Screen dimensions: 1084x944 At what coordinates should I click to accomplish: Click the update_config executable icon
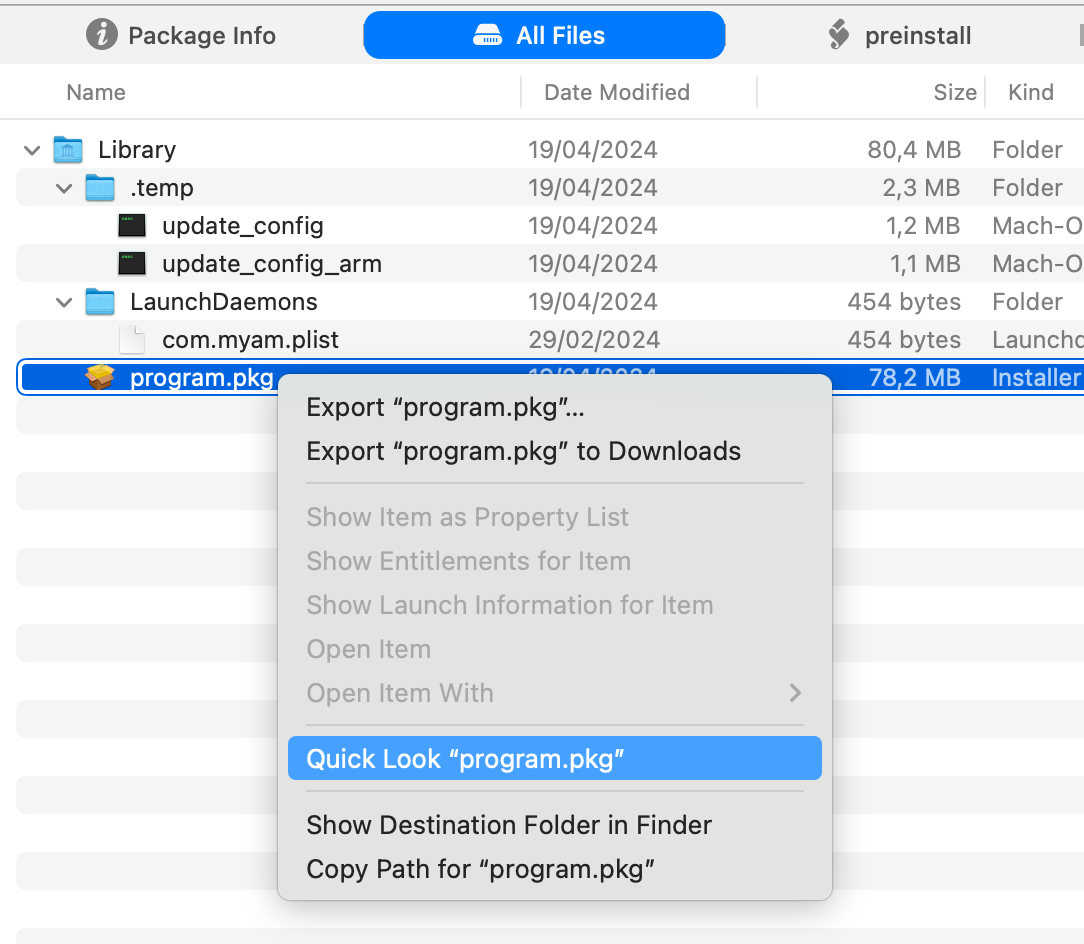[x=131, y=225]
